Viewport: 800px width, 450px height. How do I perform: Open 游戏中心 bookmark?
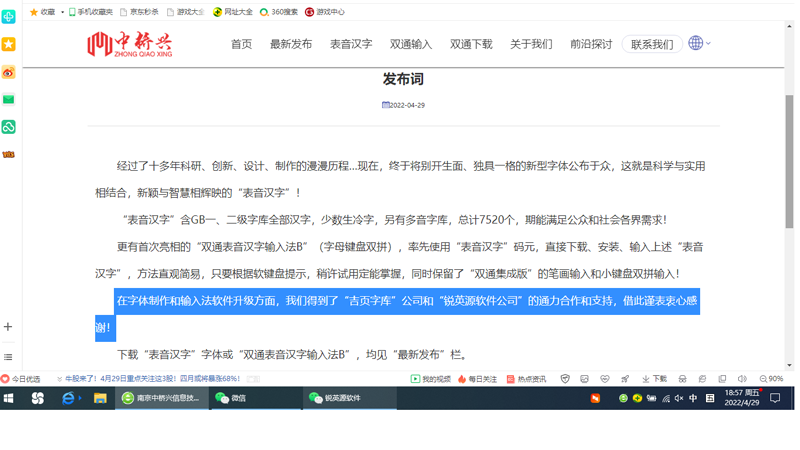[324, 12]
